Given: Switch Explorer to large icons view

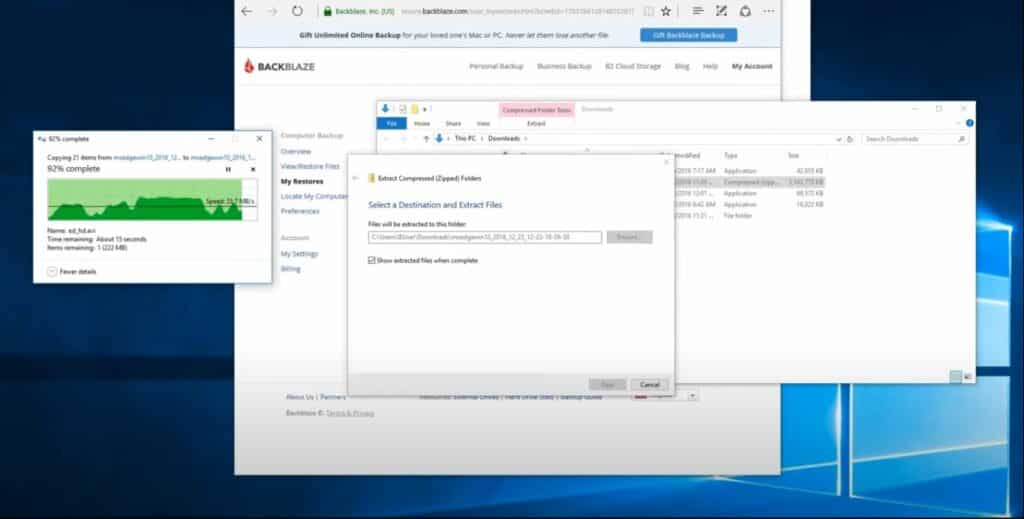Looking at the screenshot, I should (x=967, y=377).
